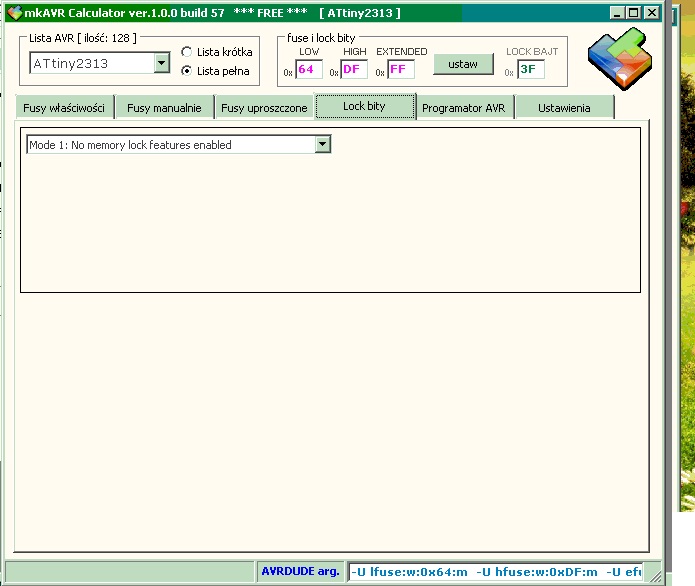Click the AVRDUDE arguments text field
The width and height of the screenshot is (695, 586).
pos(496,572)
